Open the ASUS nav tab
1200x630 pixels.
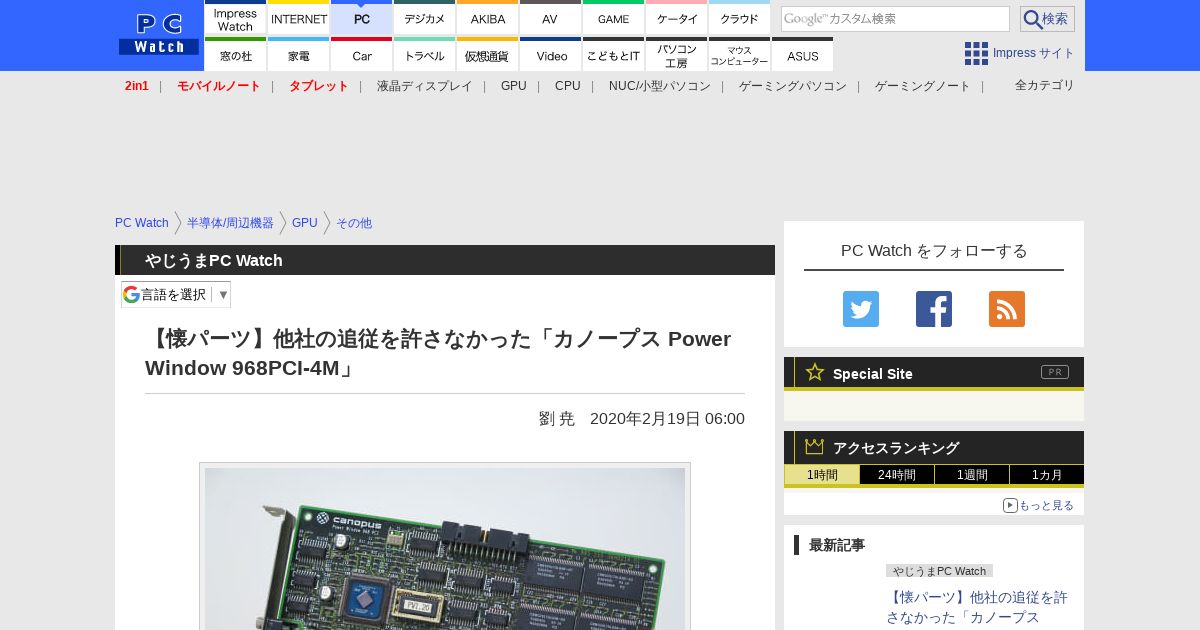tap(803, 55)
